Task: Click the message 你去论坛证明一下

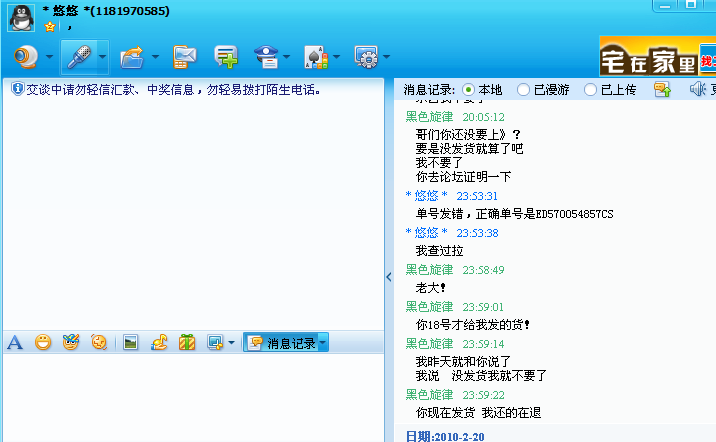Action: pyautogui.click(x=463, y=177)
